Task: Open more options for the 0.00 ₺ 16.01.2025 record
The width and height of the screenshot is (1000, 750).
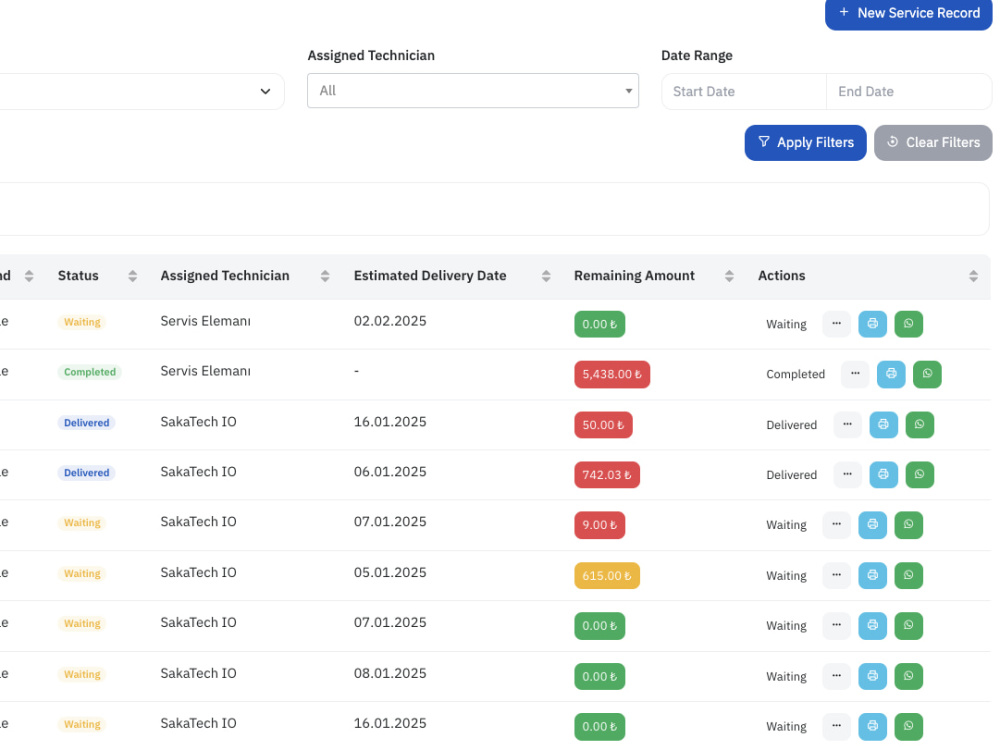Action: click(836, 726)
